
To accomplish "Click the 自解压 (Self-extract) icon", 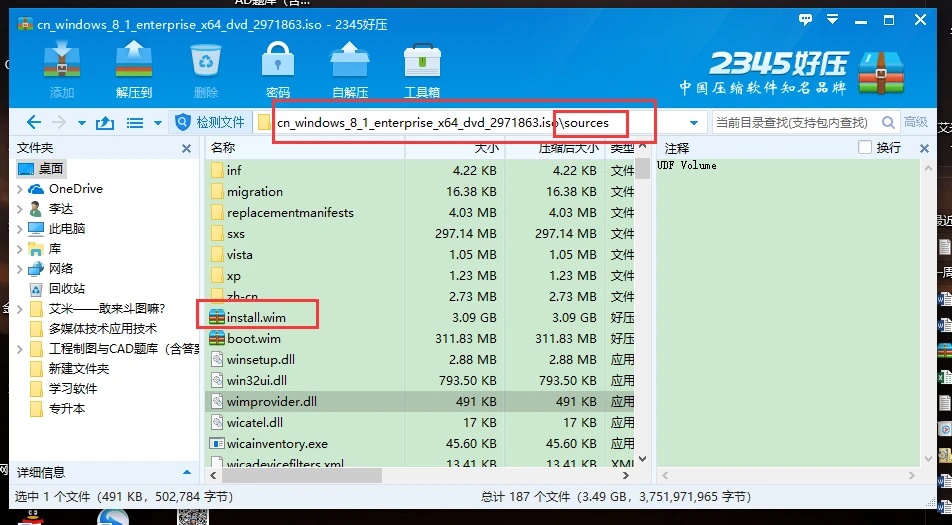I will pos(349,66).
